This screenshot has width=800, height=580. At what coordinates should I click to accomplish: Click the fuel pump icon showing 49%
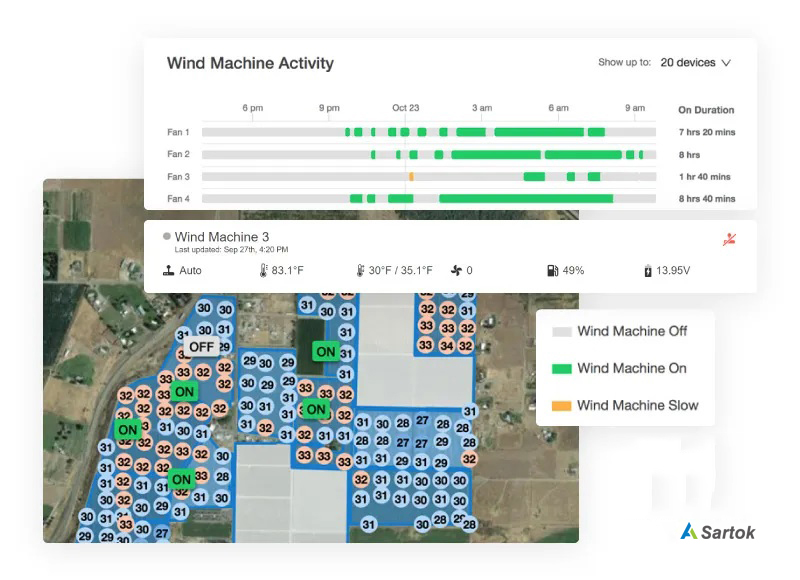[x=552, y=270]
